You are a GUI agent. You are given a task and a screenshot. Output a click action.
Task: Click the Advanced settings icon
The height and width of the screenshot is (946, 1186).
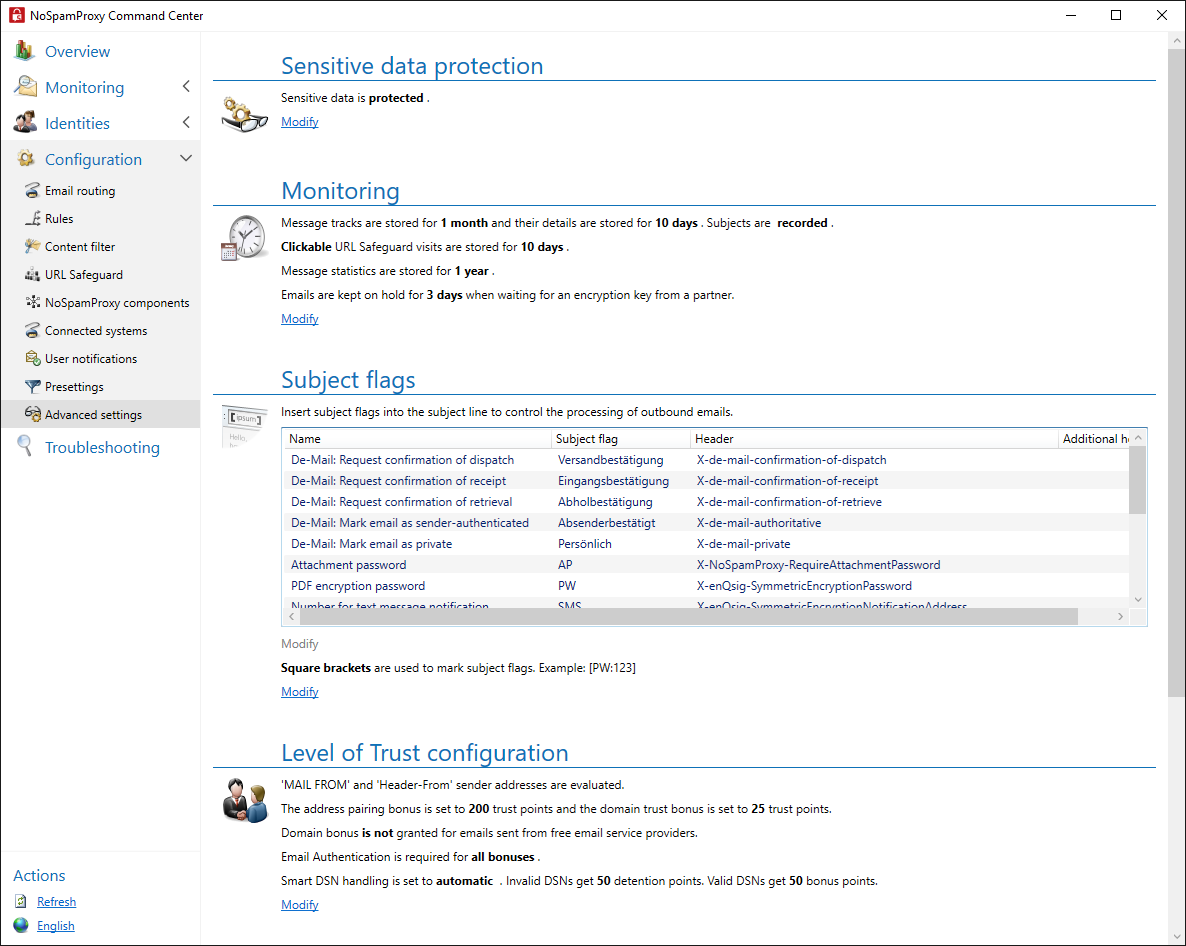pyautogui.click(x=33, y=414)
